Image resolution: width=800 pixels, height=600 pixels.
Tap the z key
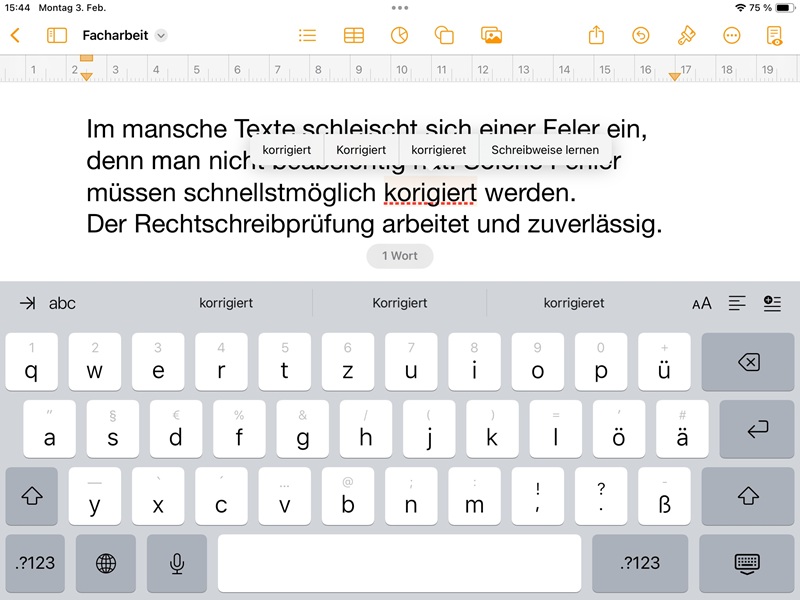coord(347,362)
